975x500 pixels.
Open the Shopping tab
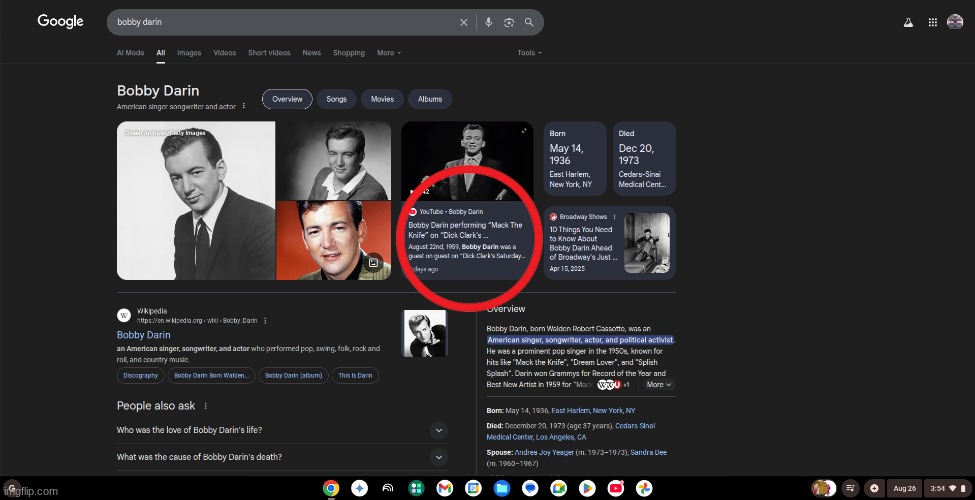click(x=349, y=53)
